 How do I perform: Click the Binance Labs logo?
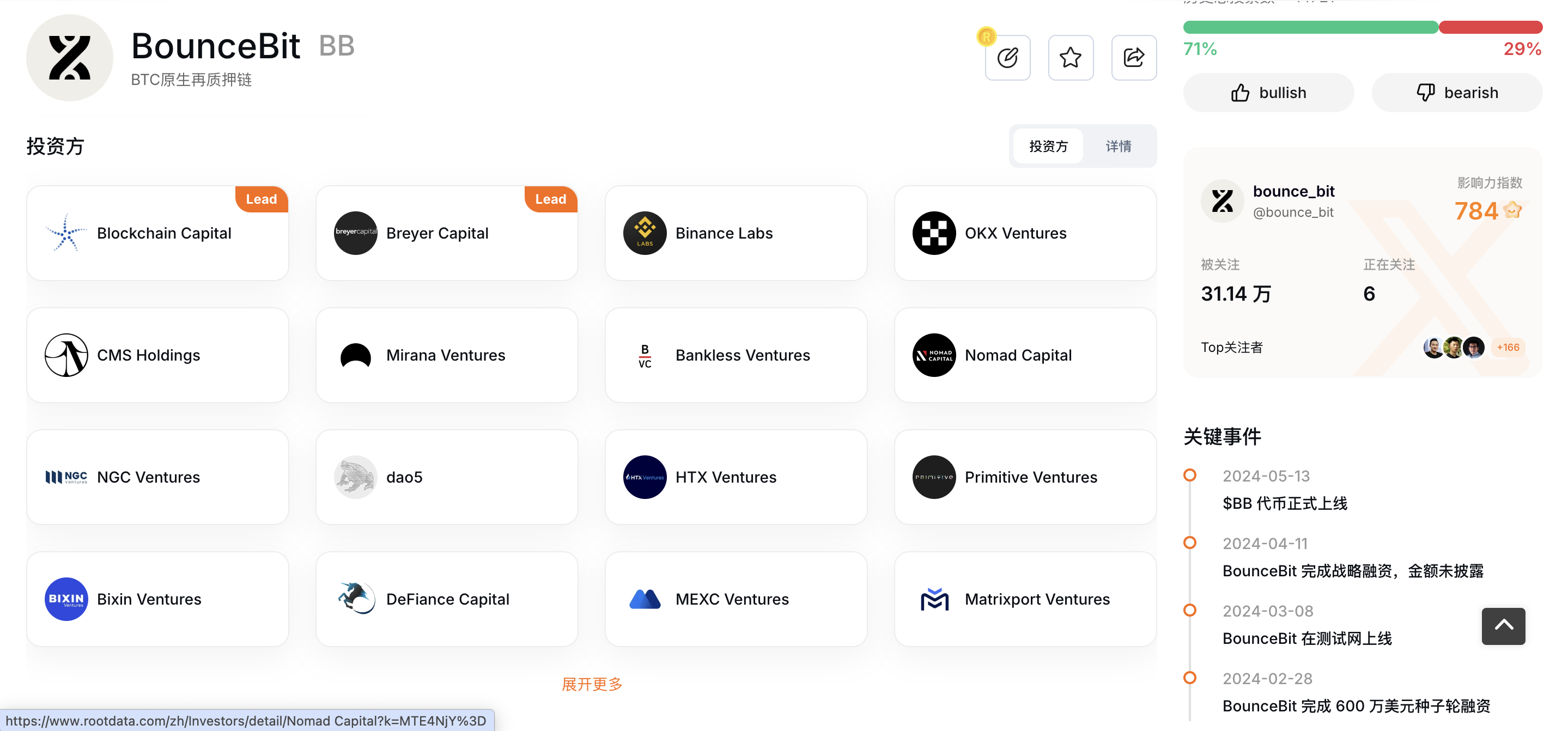click(645, 233)
